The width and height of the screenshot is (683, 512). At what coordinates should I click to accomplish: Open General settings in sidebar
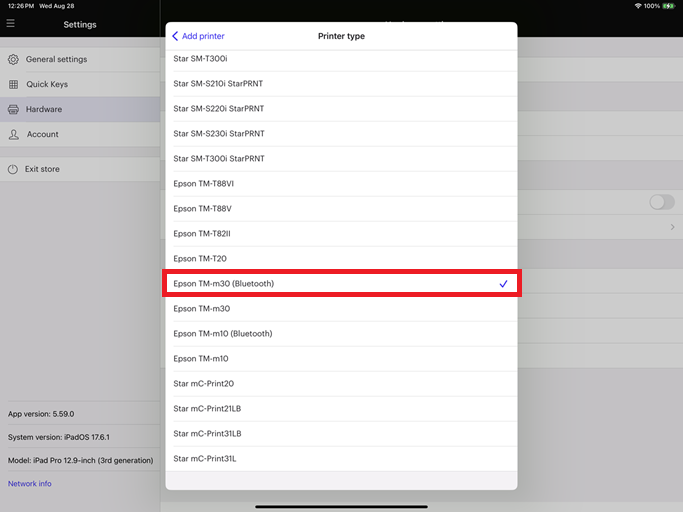(80, 59)
